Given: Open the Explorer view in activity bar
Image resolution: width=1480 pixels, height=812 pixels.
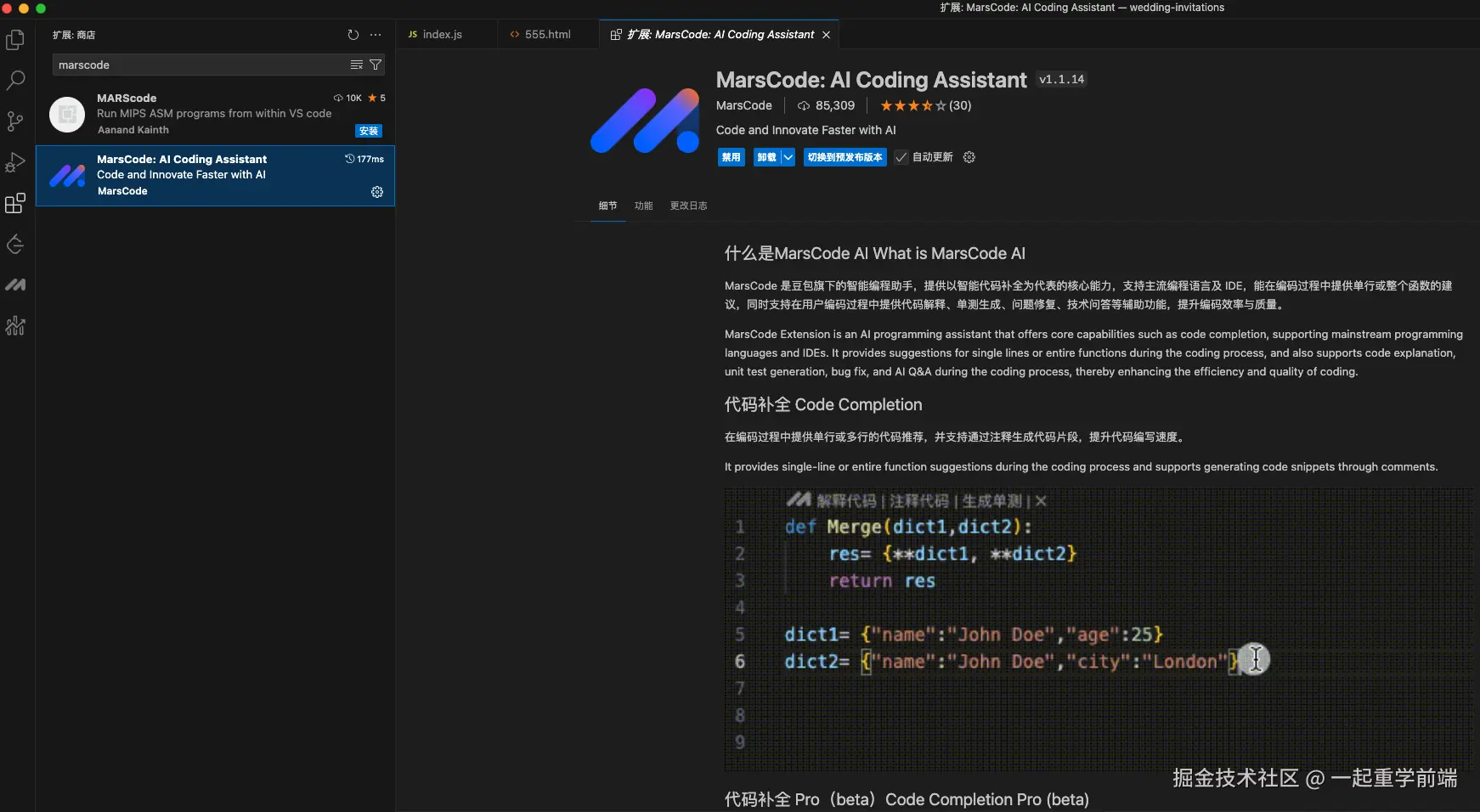Looking at the screenshot, I should 15,40.
